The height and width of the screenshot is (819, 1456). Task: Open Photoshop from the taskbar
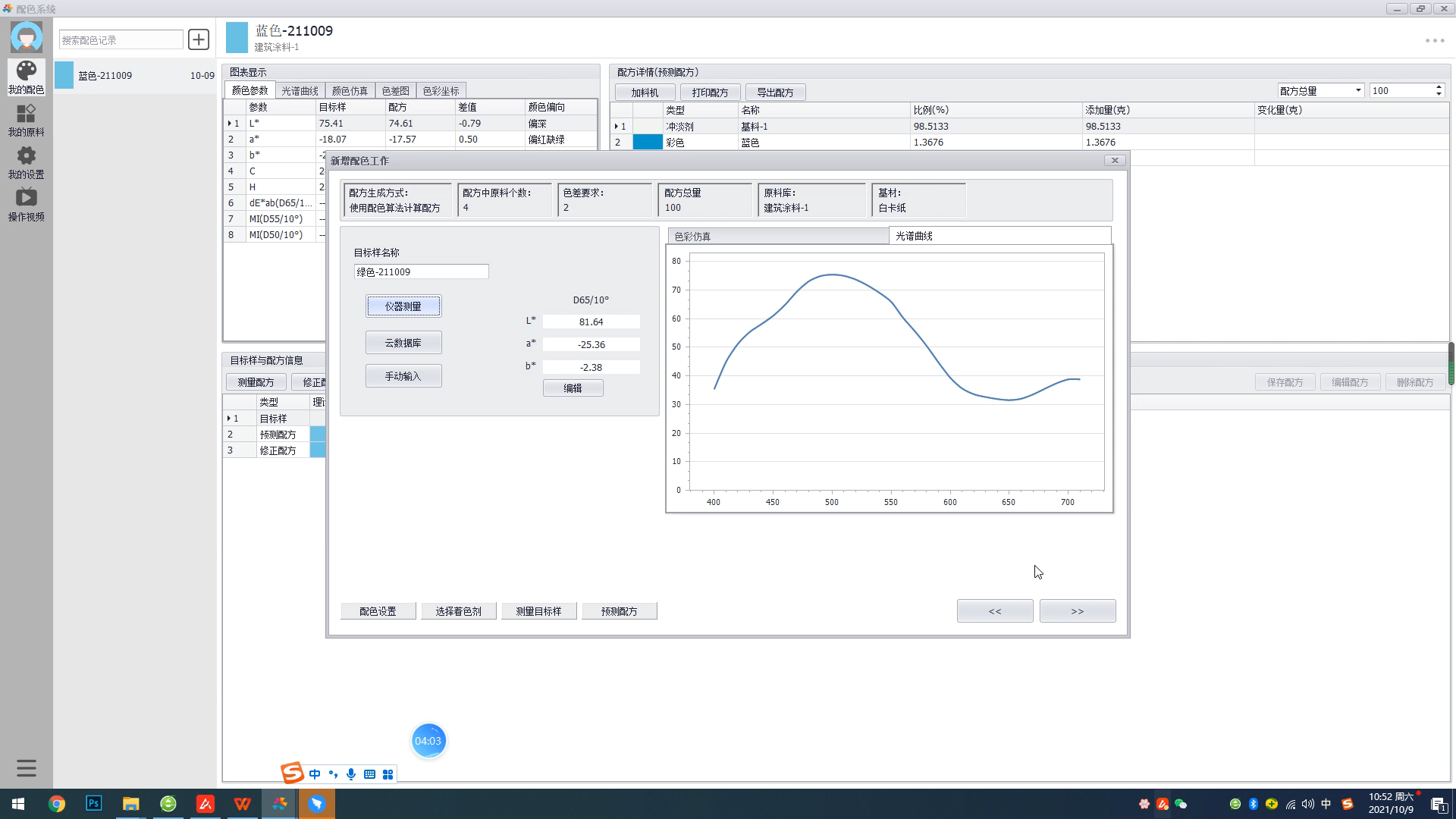93,804
